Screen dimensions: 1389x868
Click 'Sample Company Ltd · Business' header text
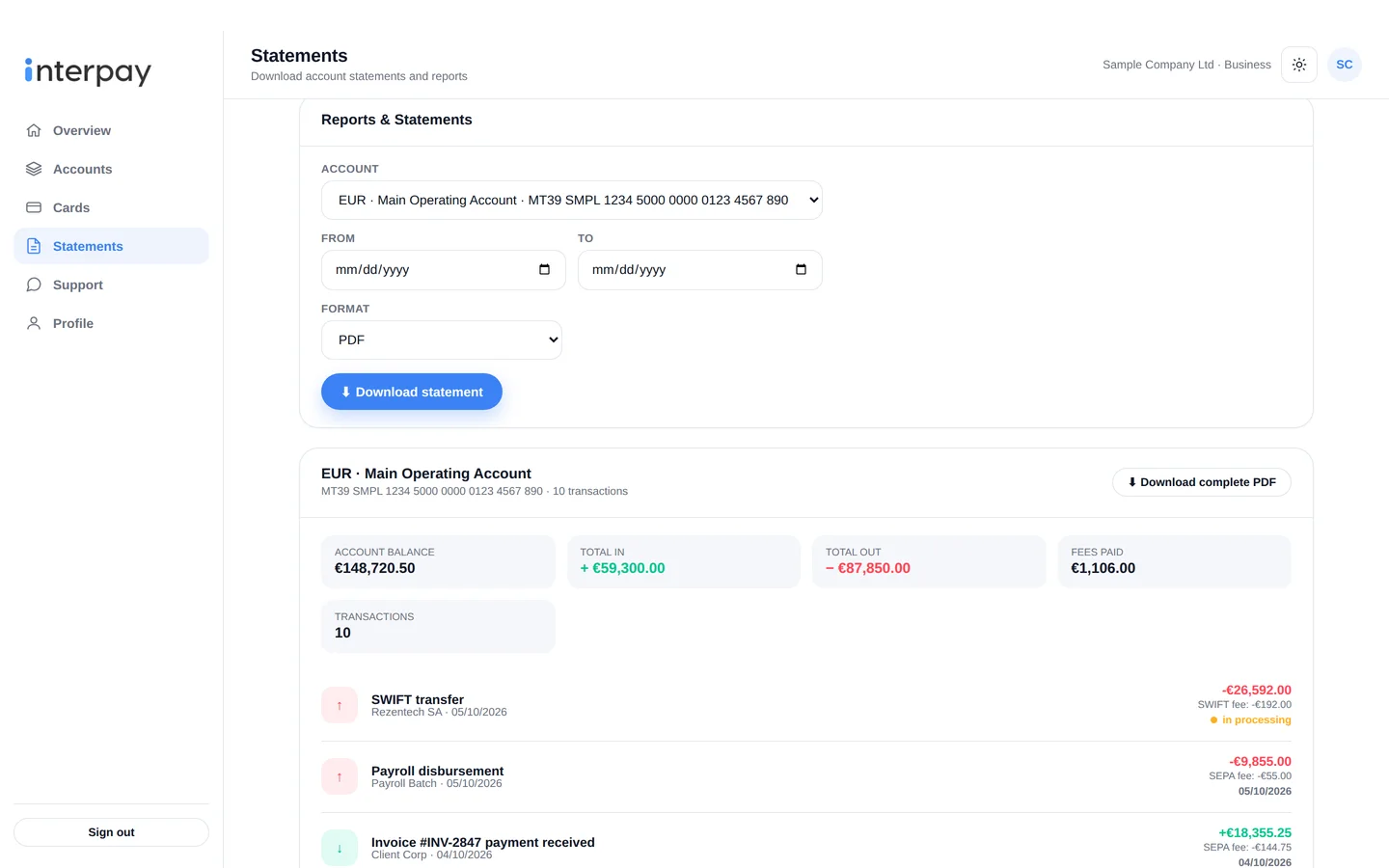[x=1186, y=65]
